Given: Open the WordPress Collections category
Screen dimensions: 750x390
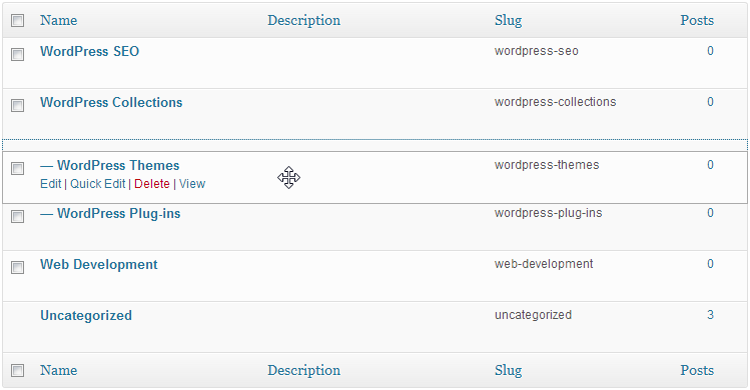Looking at the screenshot, I should pos(111,102).
